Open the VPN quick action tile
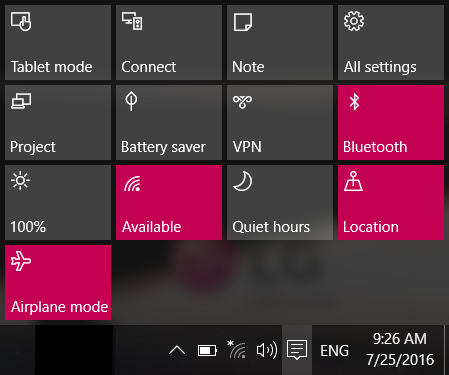This screenshot has width=449, height=375. [280, 122]
